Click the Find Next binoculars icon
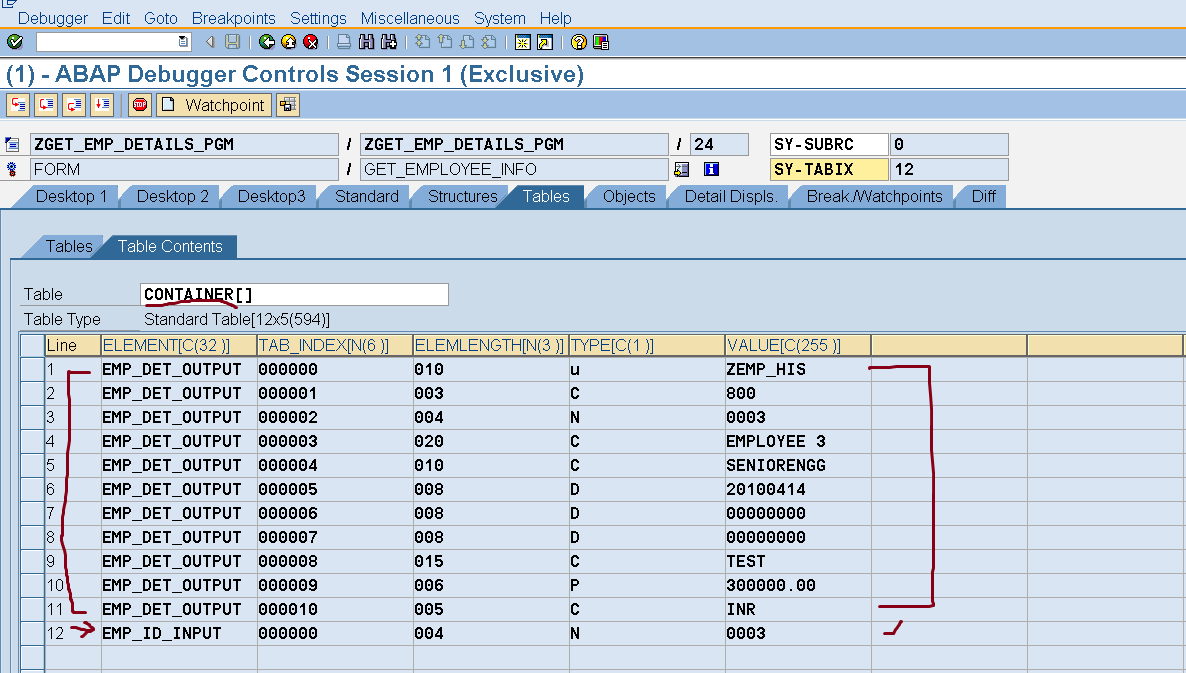The image size is (1186, 673). (x=386, y=42)
